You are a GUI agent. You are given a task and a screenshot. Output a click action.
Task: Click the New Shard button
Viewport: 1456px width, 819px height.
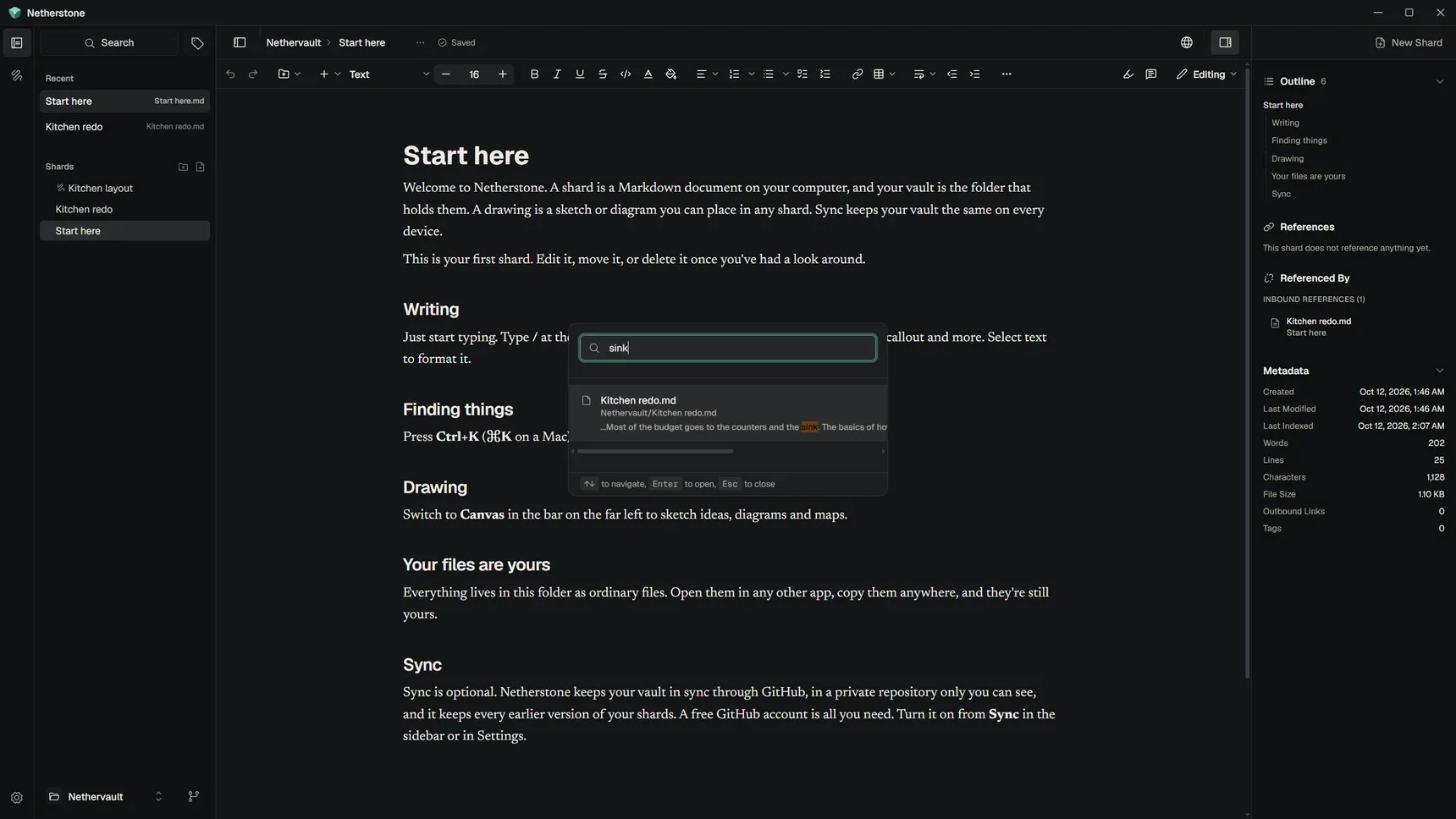pos(1409,43)
